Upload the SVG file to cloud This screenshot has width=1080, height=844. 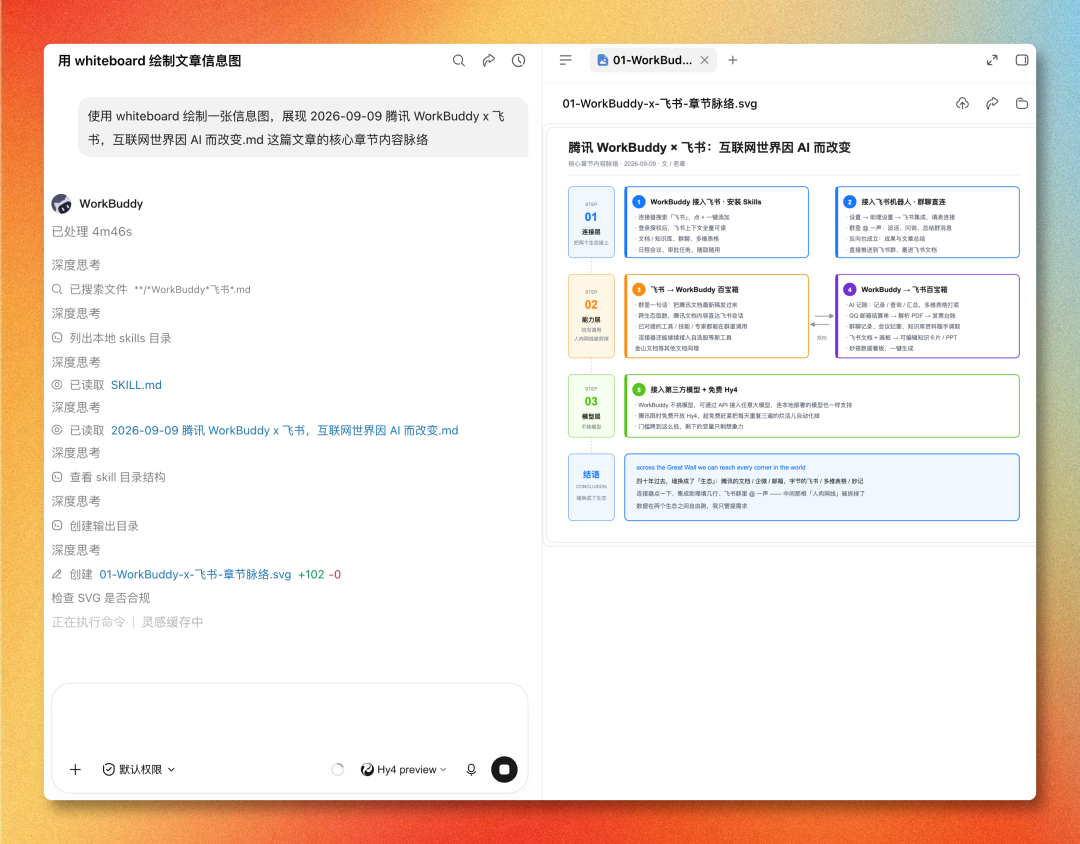pyautogui.click(x=962, y=103)
